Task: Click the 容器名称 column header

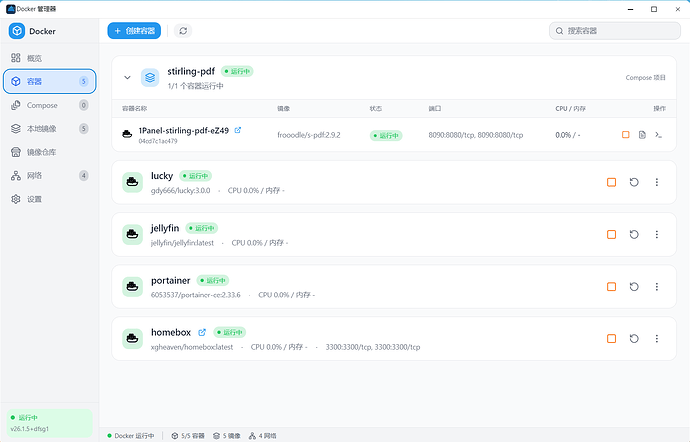Action: [x=134, y=108]
